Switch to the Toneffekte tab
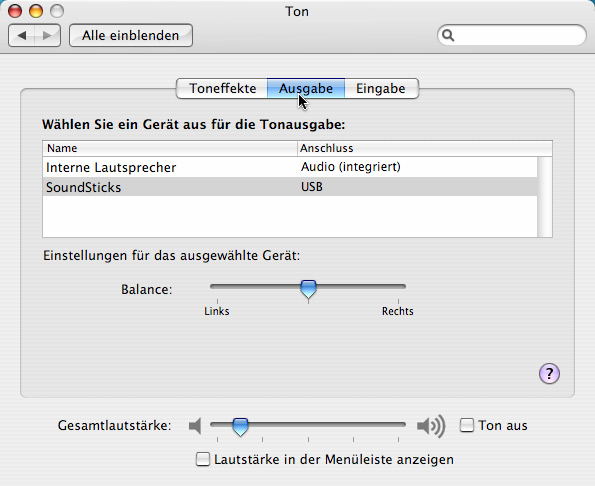Image resolution: width=595 pixels, height=486 pixels. 222,88
